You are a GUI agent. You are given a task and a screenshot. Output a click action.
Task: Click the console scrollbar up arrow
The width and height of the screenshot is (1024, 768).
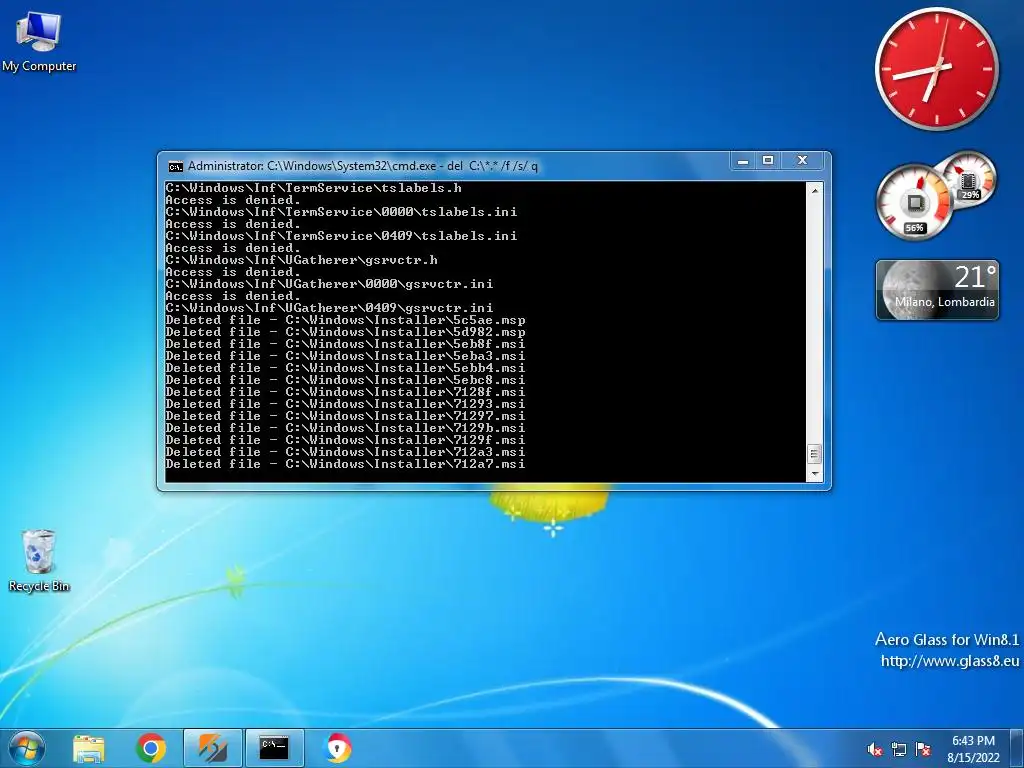pos(814,191)
